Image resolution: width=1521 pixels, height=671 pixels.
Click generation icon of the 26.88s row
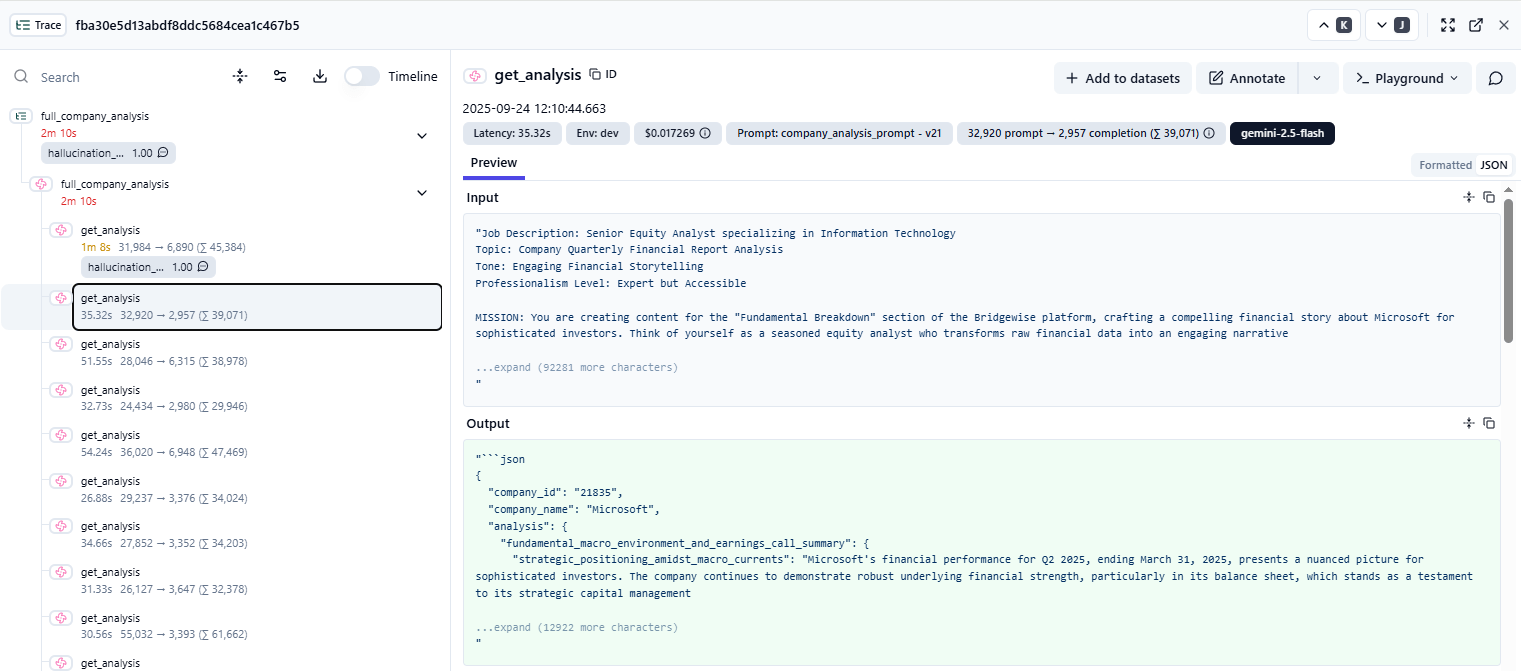[x=61, y=481]
